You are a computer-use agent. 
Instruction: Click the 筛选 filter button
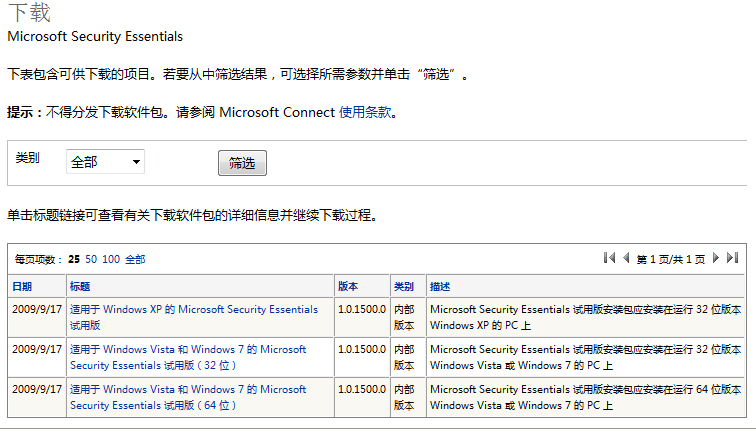242,163
